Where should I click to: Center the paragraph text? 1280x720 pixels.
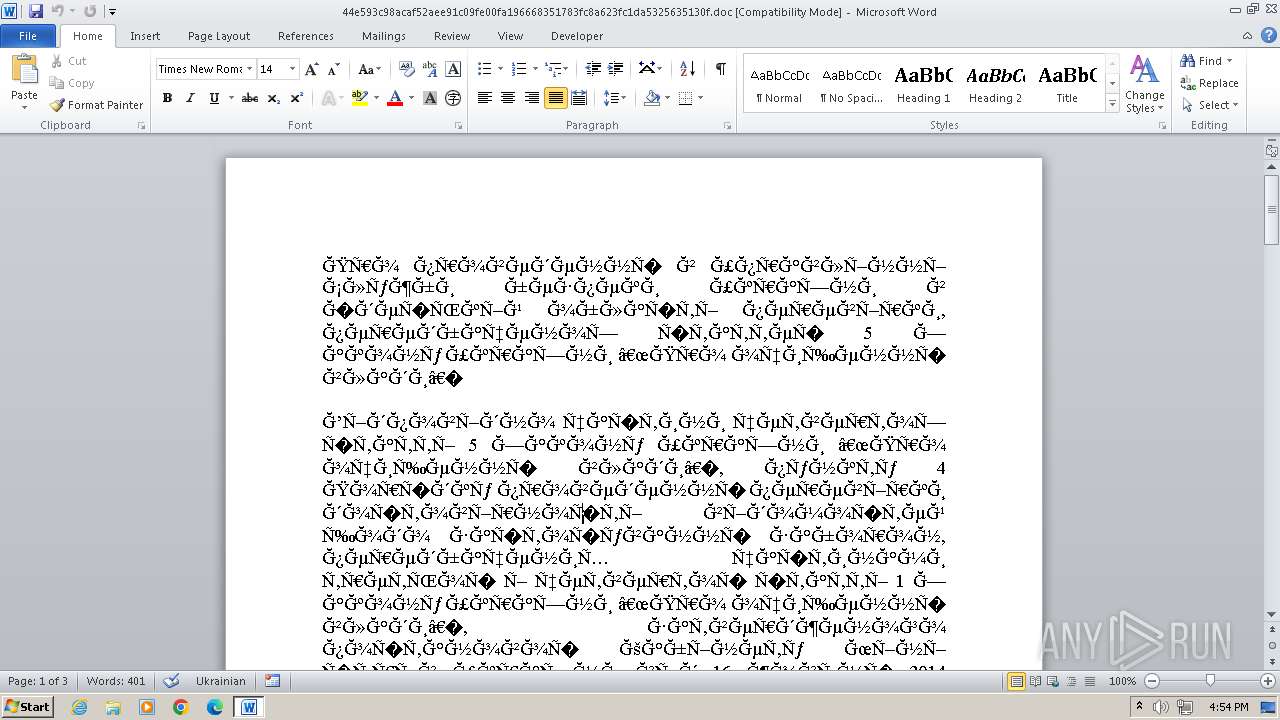pyautogui.click(x=508, y=98)
